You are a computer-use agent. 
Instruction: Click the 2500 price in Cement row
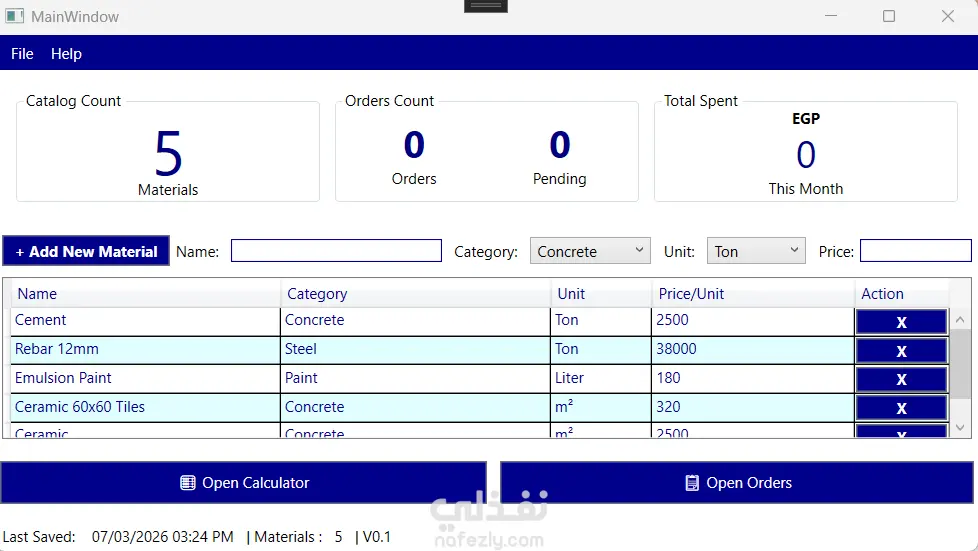753,321
